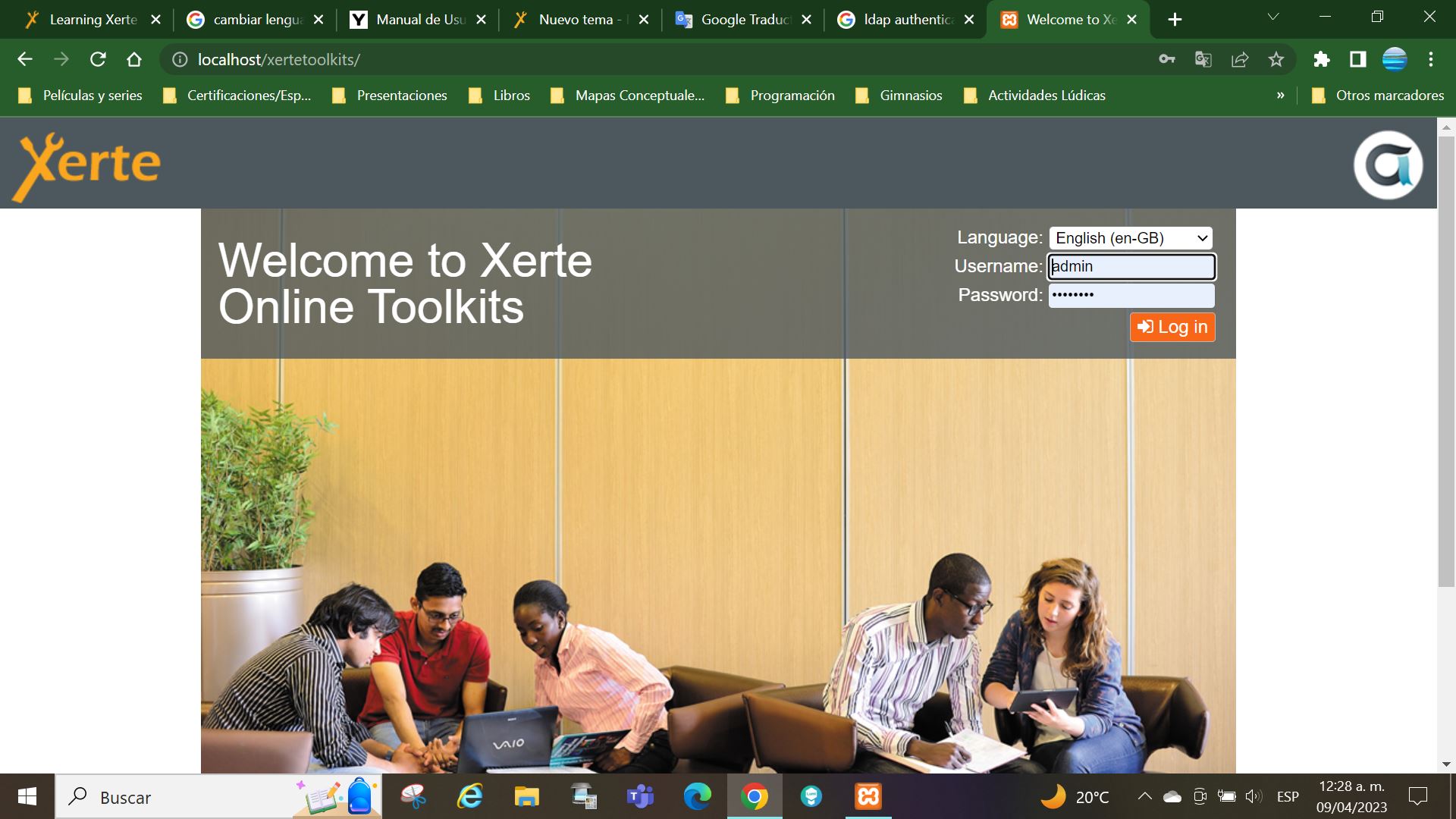The image size is (1456, 819).
Task: Open the taskbar clock showing 12:28 a. m.
Action: (x=1352, y=797)
